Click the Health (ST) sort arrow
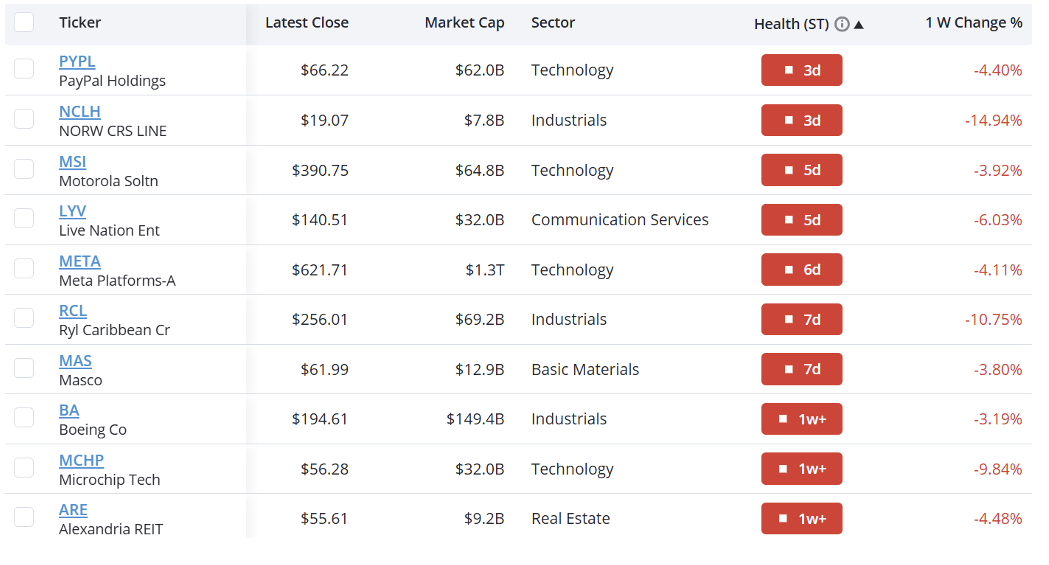 pos(859,25)
